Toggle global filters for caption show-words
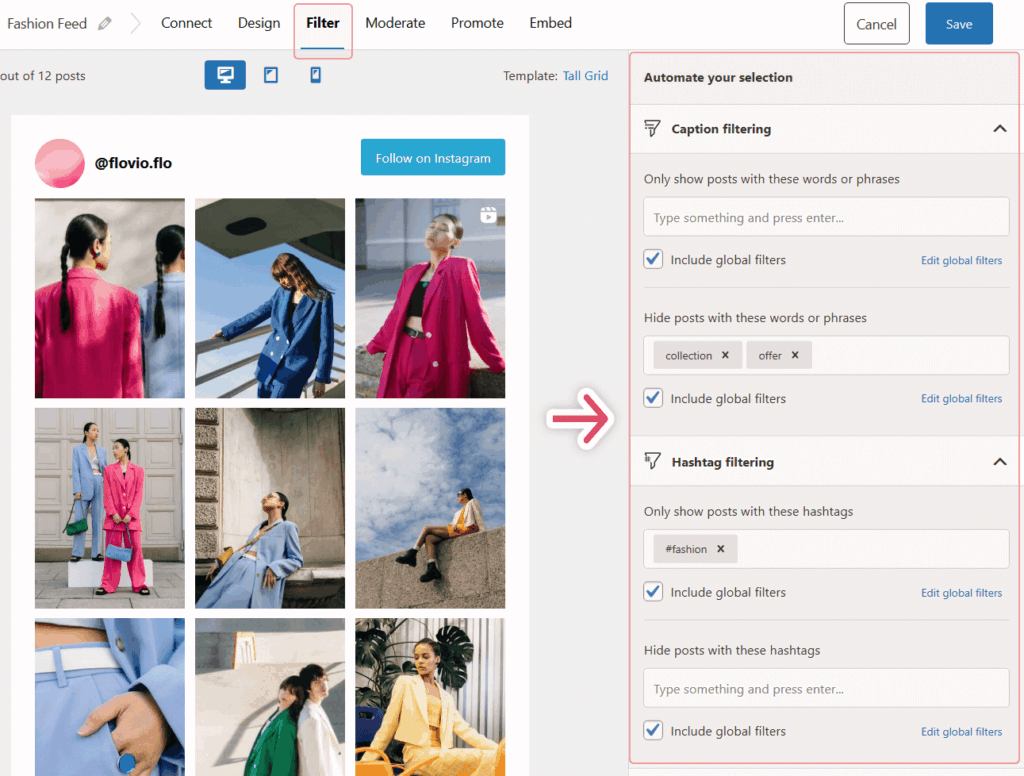 (653, 259)
